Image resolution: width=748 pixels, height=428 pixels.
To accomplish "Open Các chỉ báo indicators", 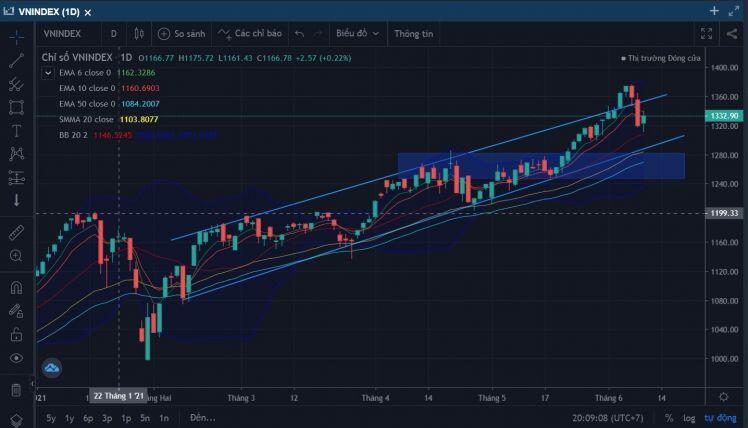I will click(x=250, y=33).
